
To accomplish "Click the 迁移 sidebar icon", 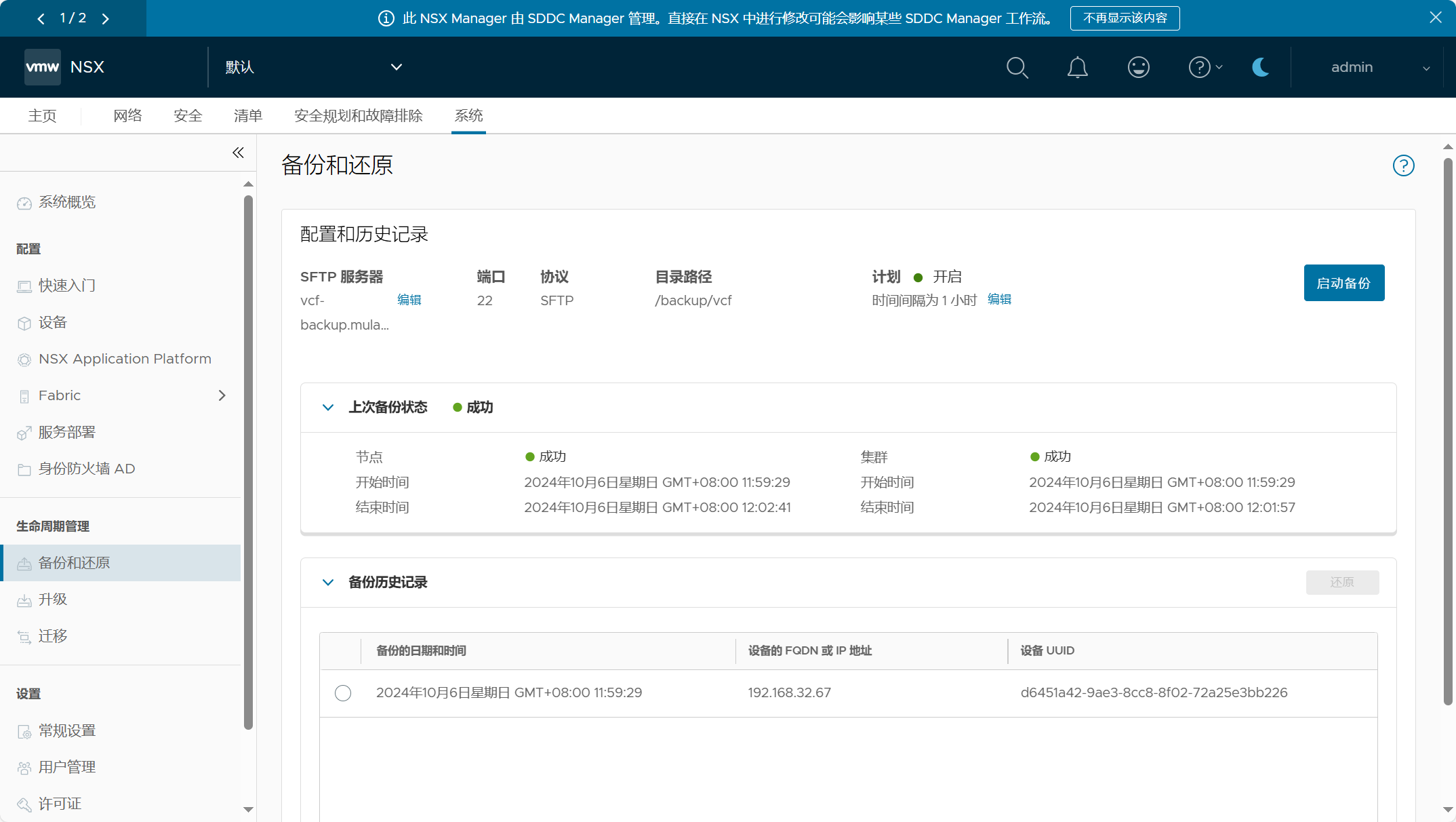I will coord(24,637).
